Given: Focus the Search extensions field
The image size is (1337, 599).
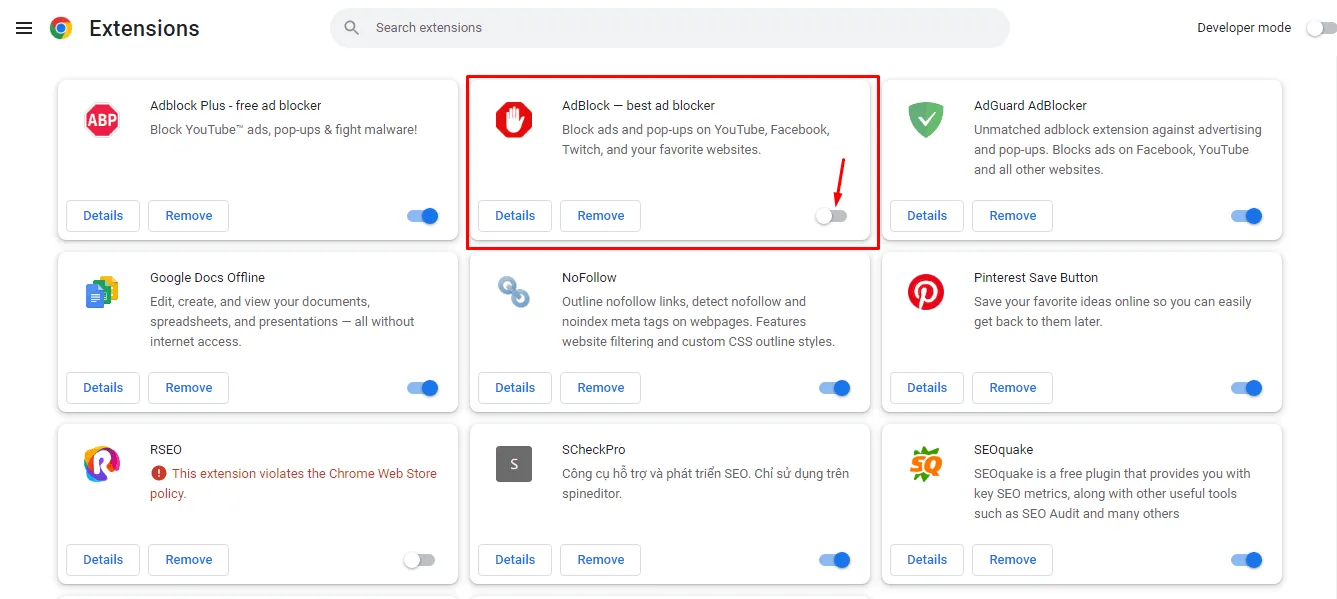Looking at the screenshot, I should 680,28.
